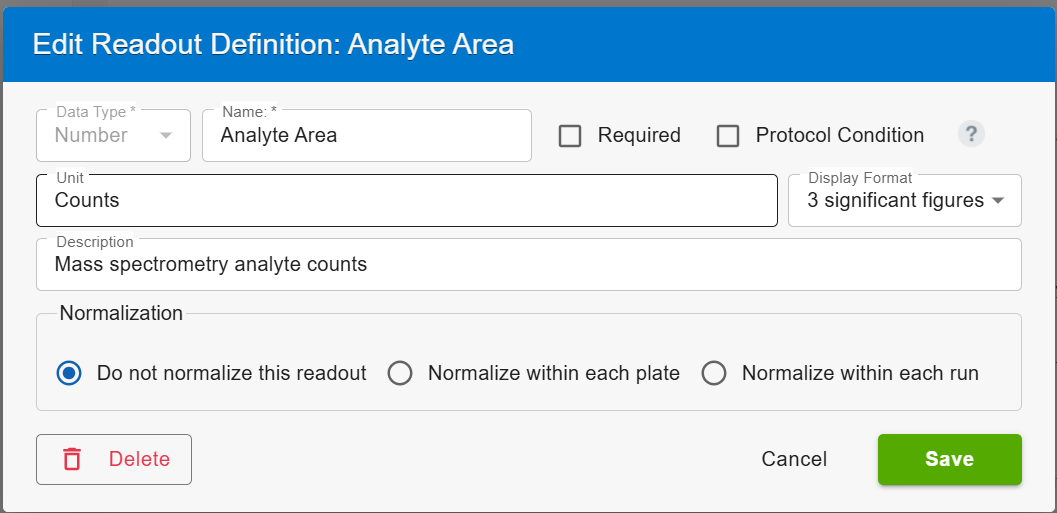Tick the Required checkbox

click(570, 135)
